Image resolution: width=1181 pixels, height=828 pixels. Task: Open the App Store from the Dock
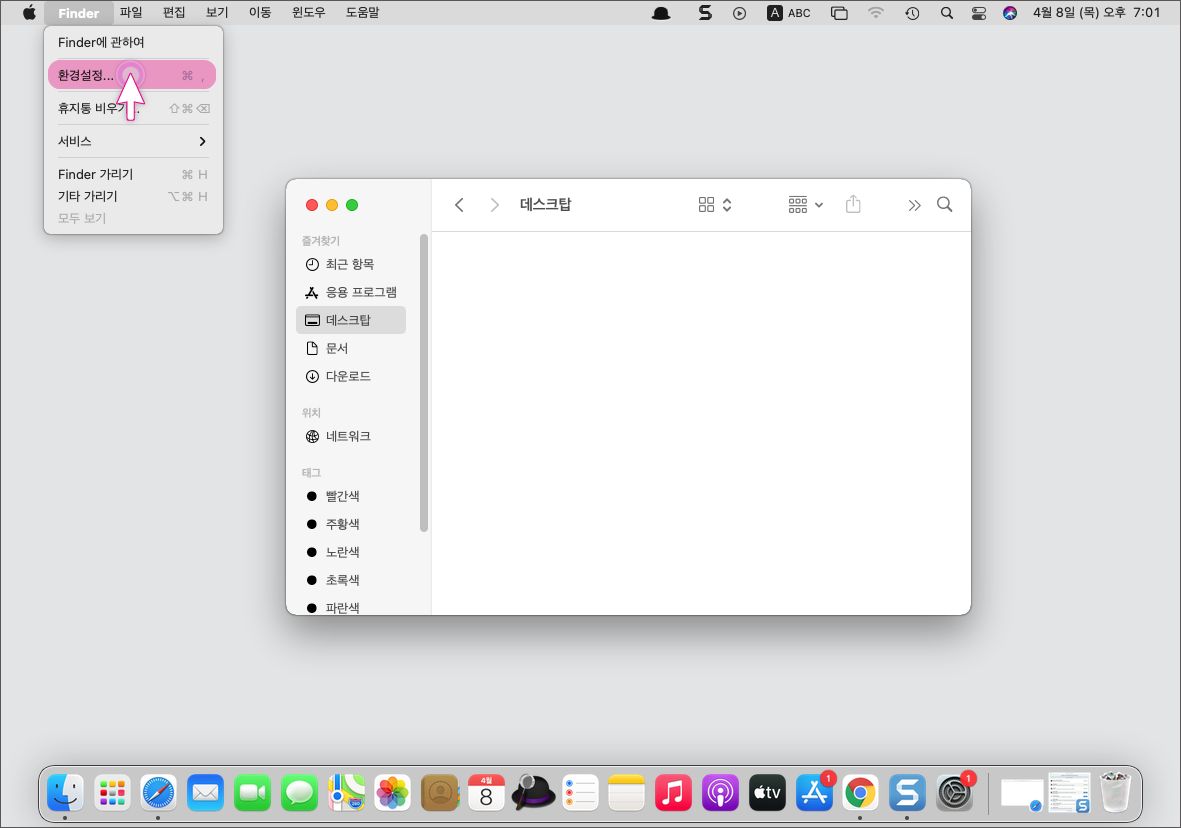813,792
